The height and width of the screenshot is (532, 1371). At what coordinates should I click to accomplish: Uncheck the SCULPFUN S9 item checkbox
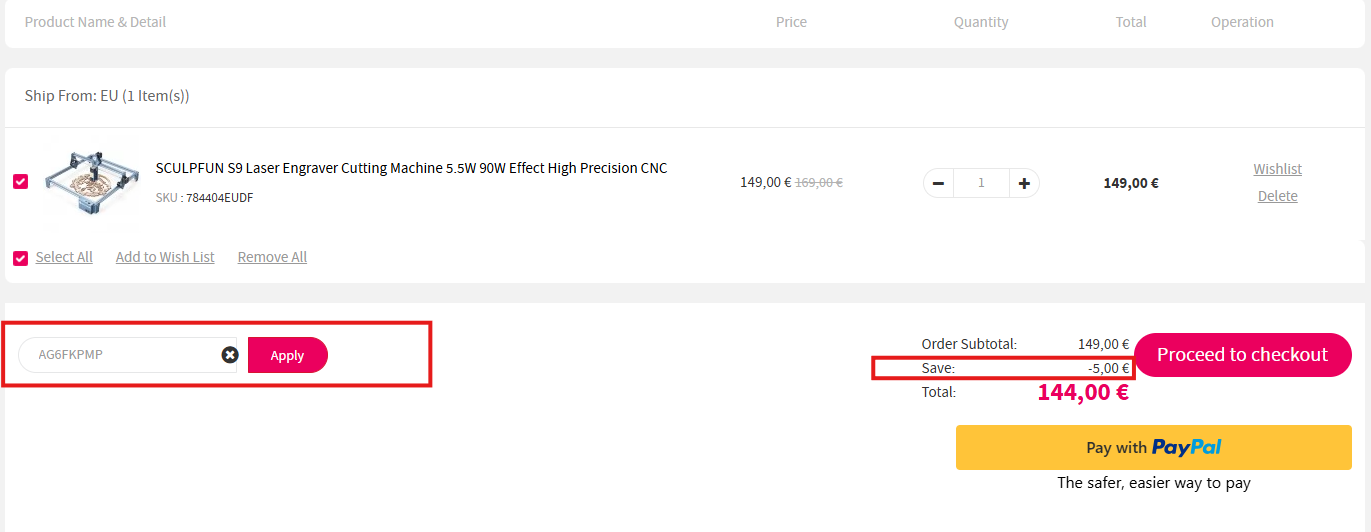(20, 182)
